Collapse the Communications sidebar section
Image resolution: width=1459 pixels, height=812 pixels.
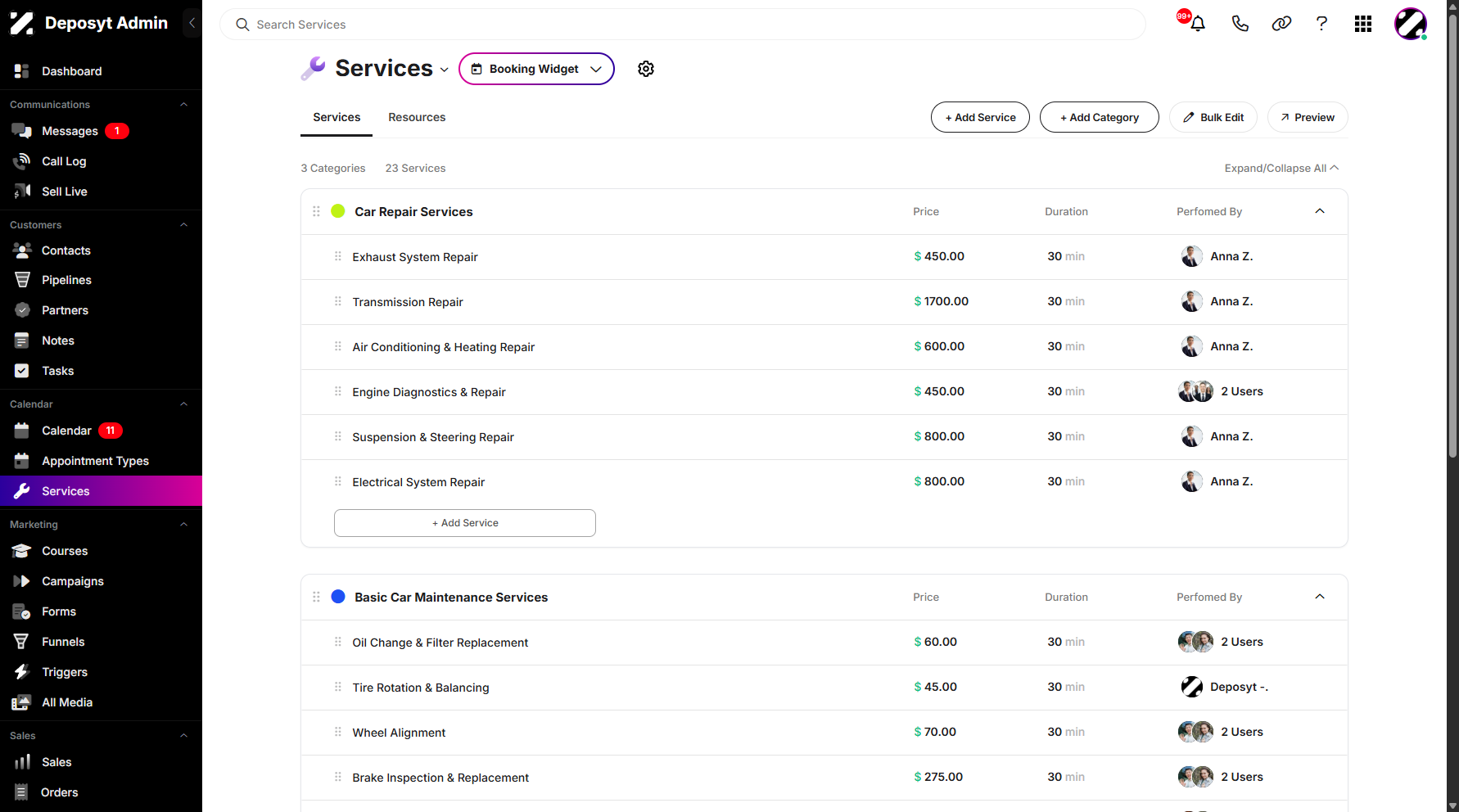click(183, 105)
